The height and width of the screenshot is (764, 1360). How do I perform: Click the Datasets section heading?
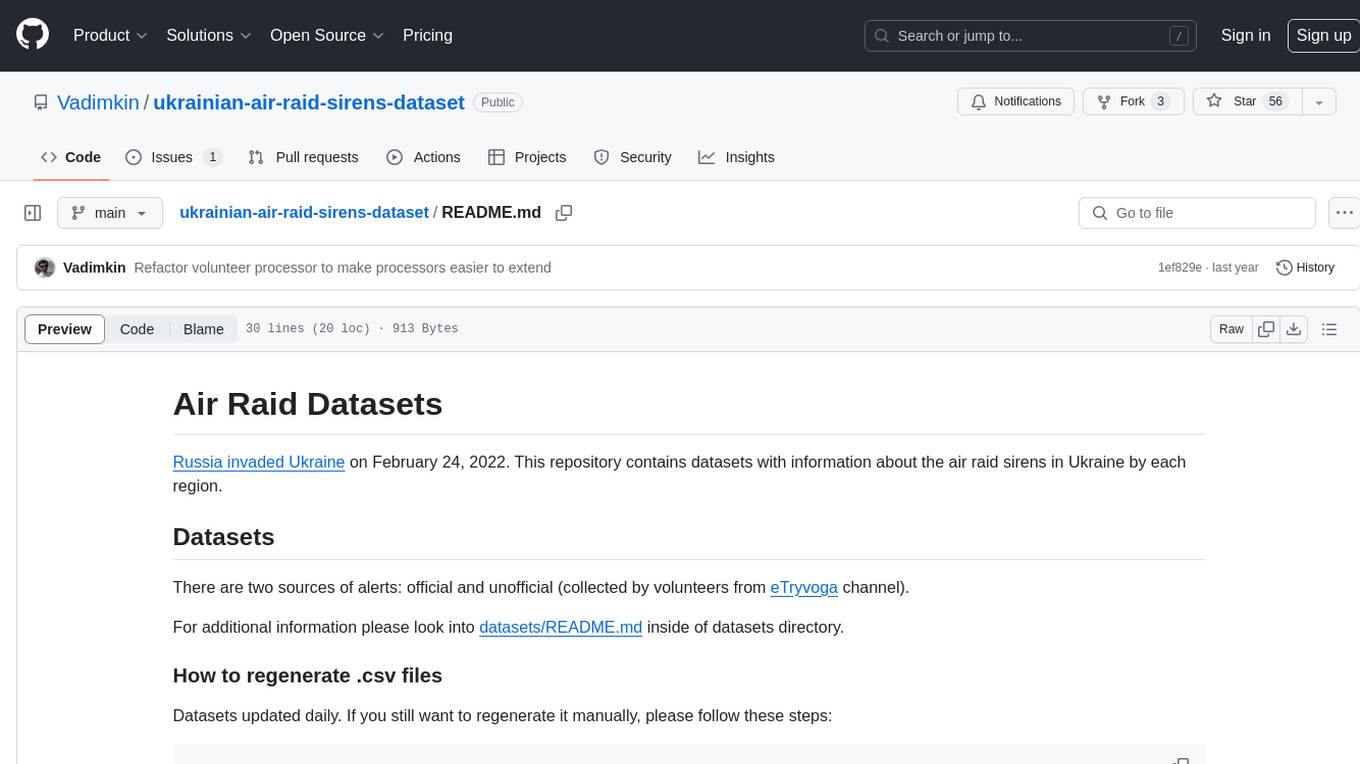[x=224, y=537]
